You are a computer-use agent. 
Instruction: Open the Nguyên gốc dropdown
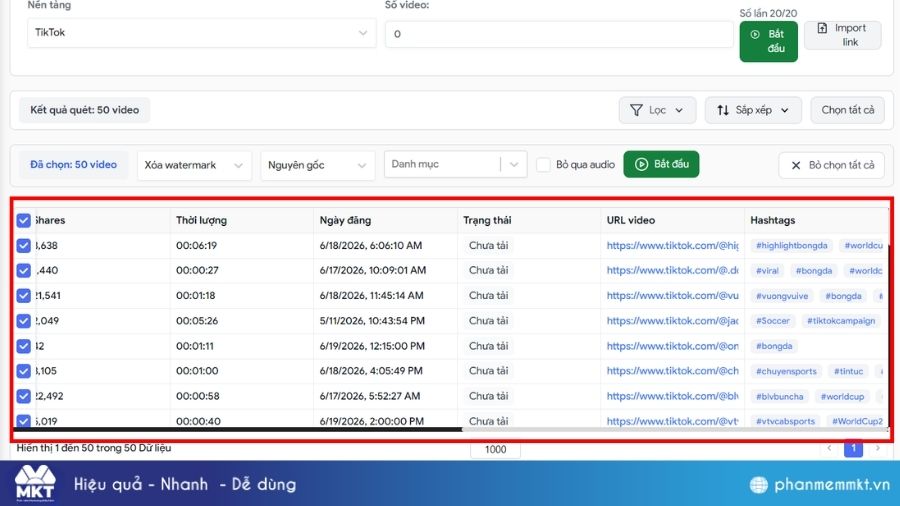click(317, 165)
